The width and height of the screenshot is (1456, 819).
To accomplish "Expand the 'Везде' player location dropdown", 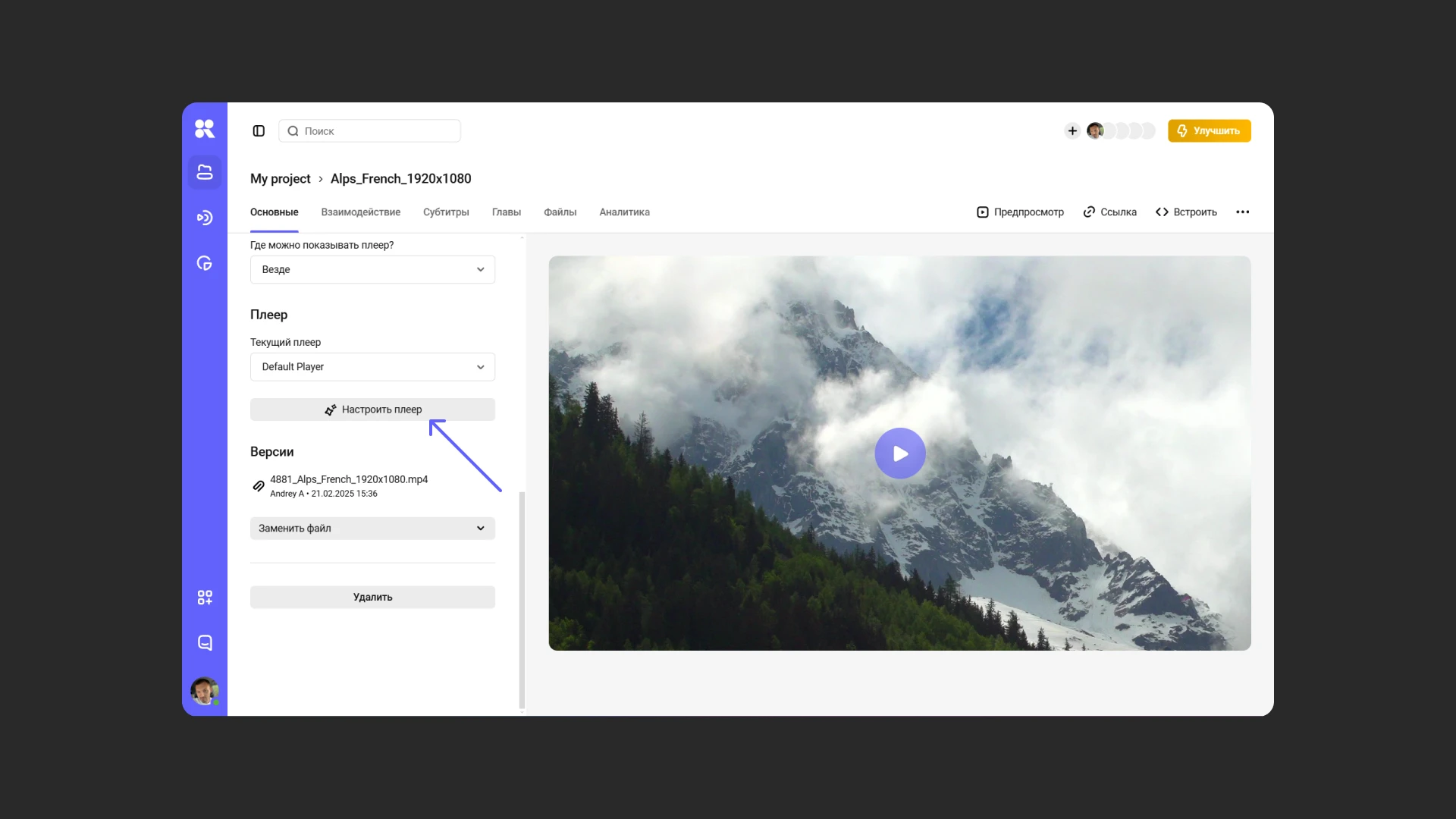I will click(x=372, y=270).
